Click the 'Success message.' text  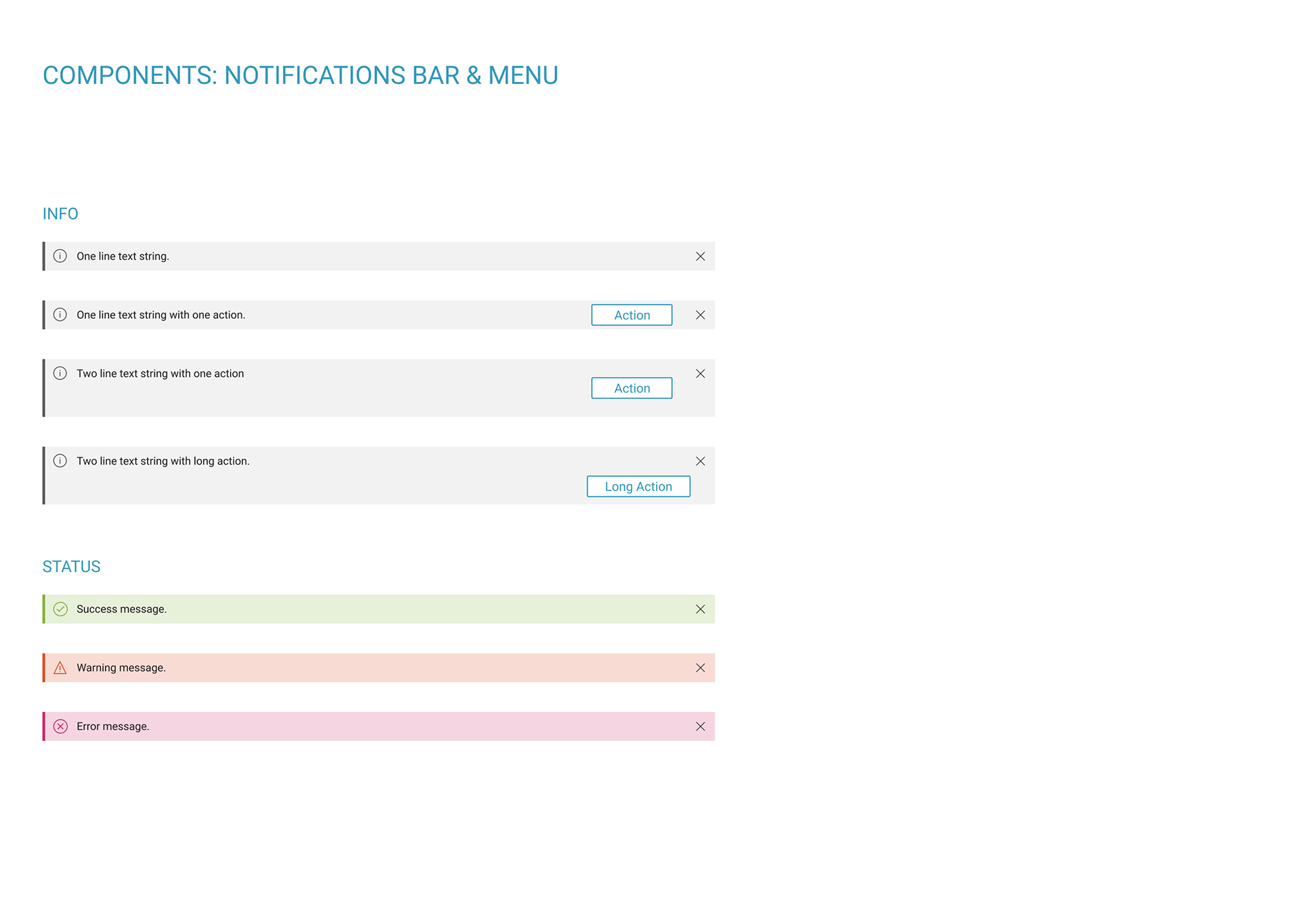(121, 609)
